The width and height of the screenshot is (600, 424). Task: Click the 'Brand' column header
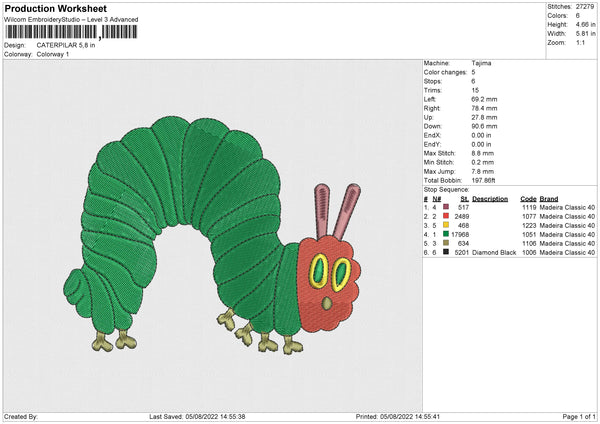click(x=549, y=199)
